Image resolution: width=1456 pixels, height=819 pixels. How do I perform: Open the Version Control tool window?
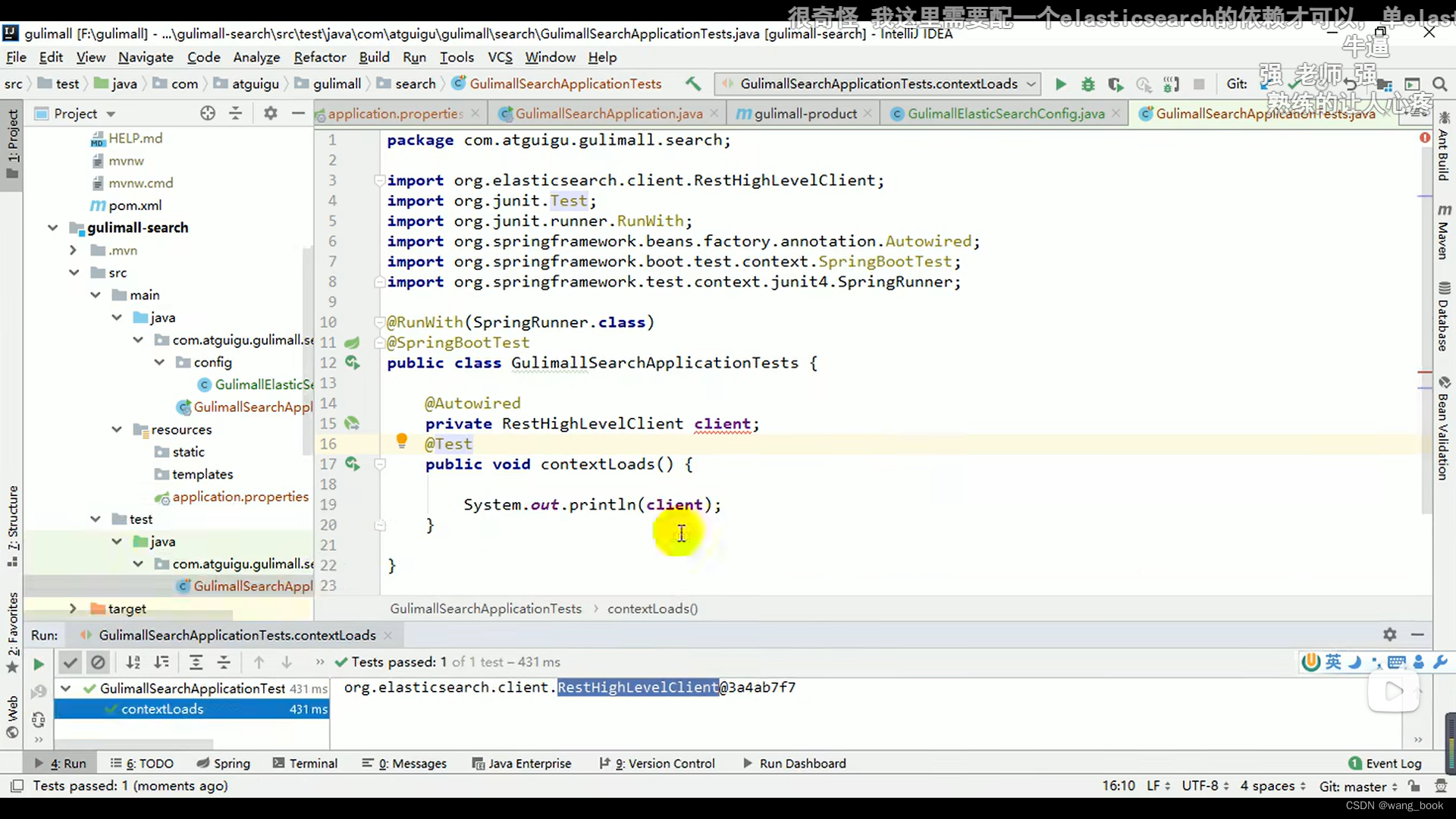pyautogui.click(x=657, y=764)
